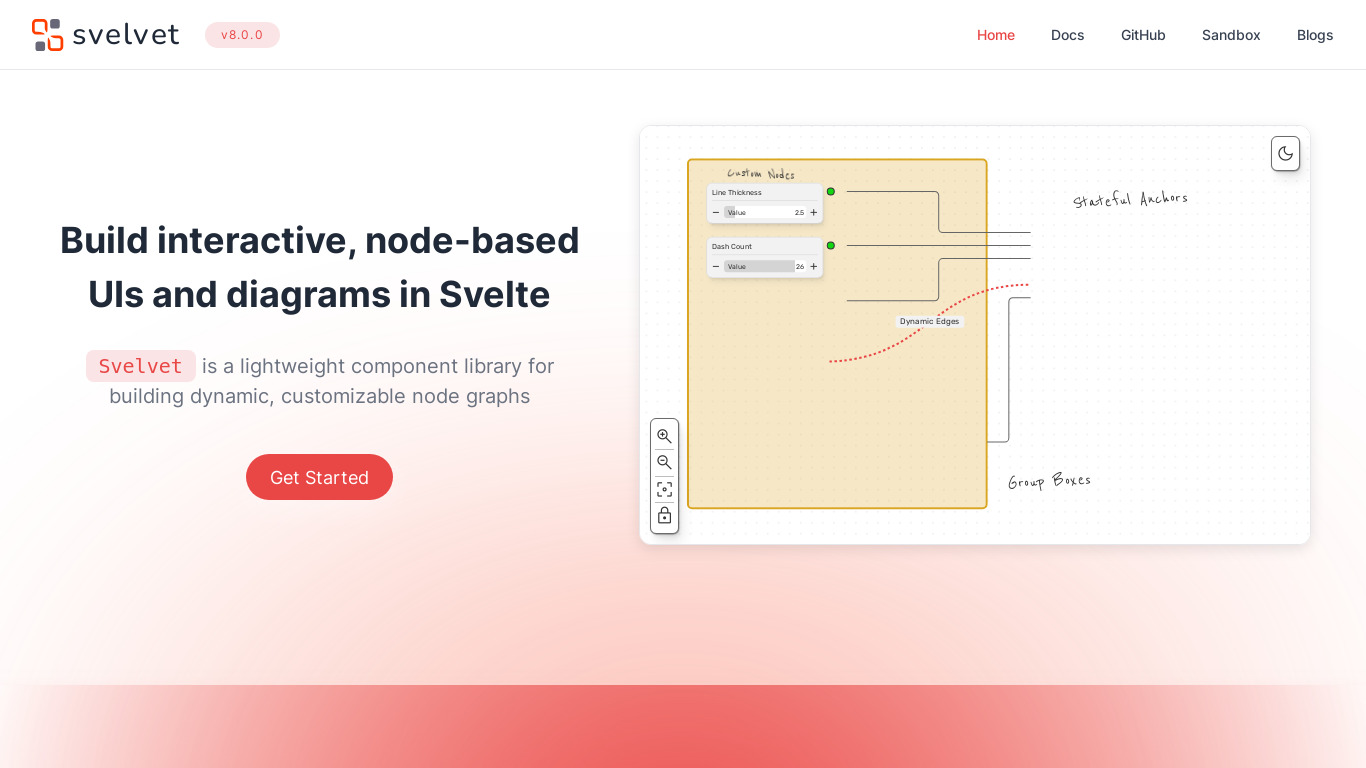Open the Docs menu item

pos(1067,35)
